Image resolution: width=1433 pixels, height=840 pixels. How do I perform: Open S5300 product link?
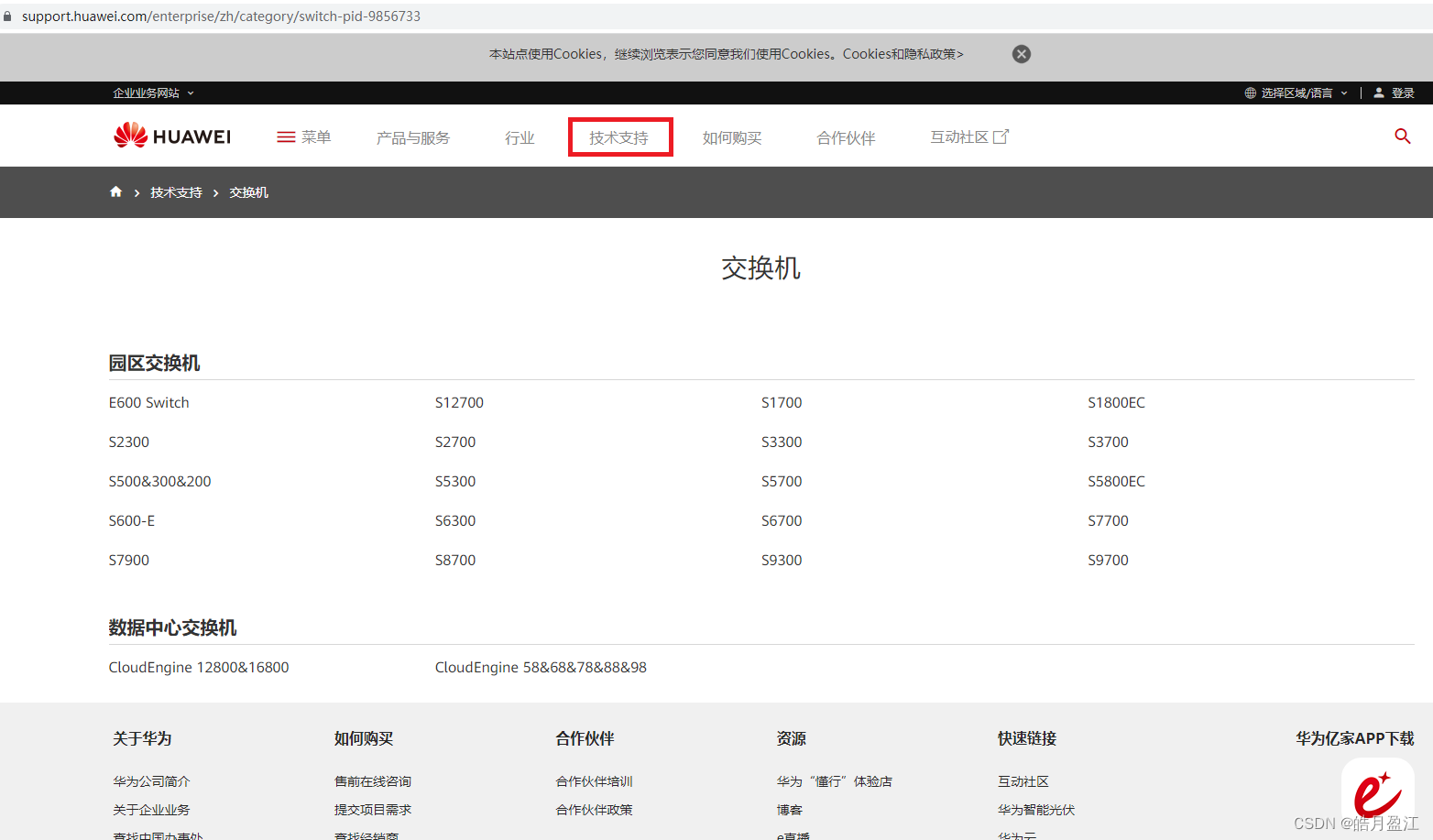click(455, 481)
